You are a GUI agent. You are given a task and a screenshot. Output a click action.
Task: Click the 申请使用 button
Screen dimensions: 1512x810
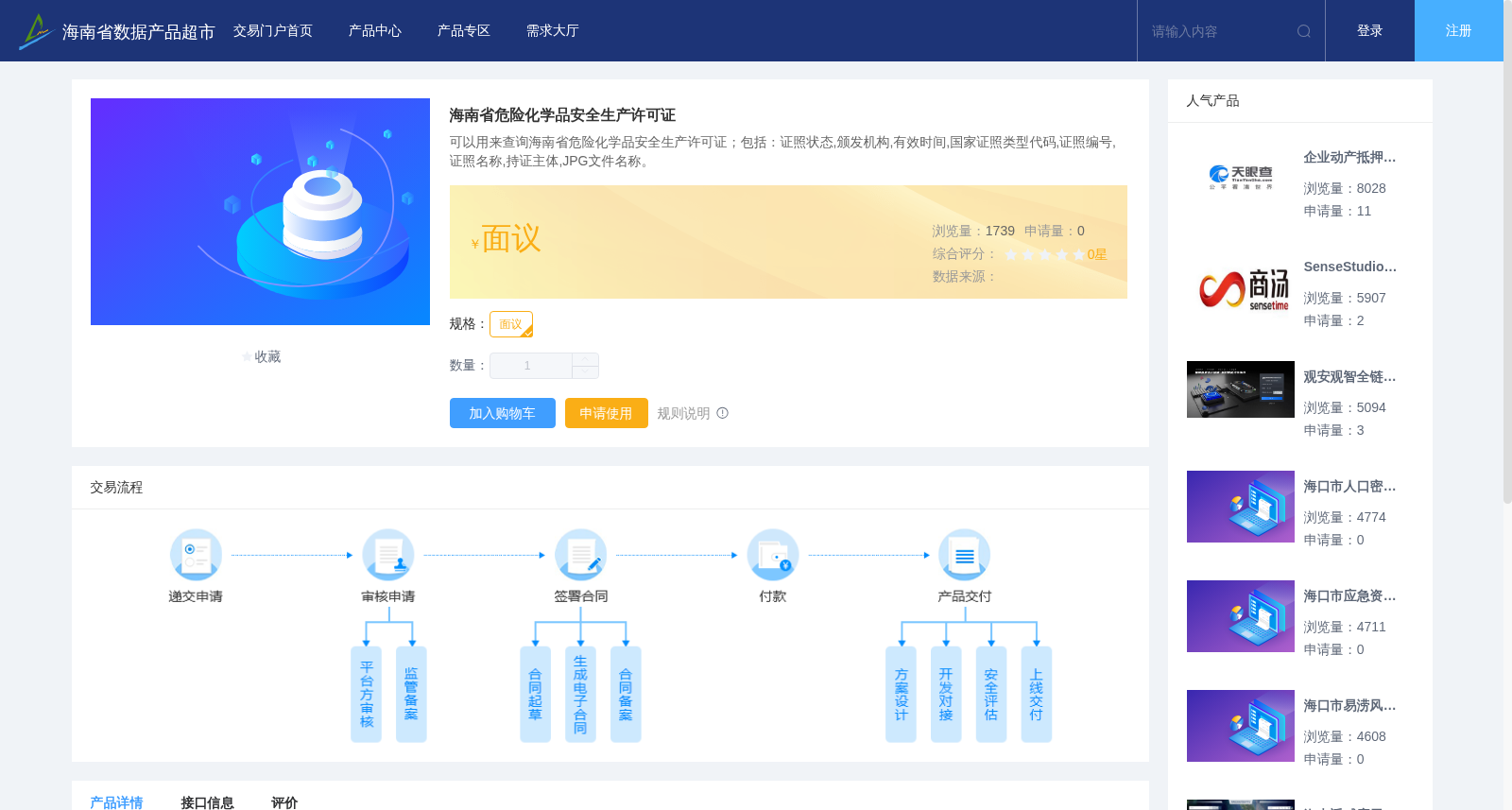[x=607, y=413]
